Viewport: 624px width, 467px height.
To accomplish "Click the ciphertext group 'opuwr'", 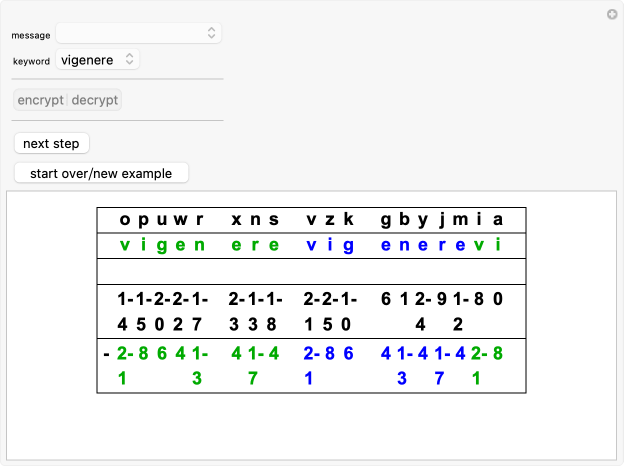I will (x=160, y=220).
